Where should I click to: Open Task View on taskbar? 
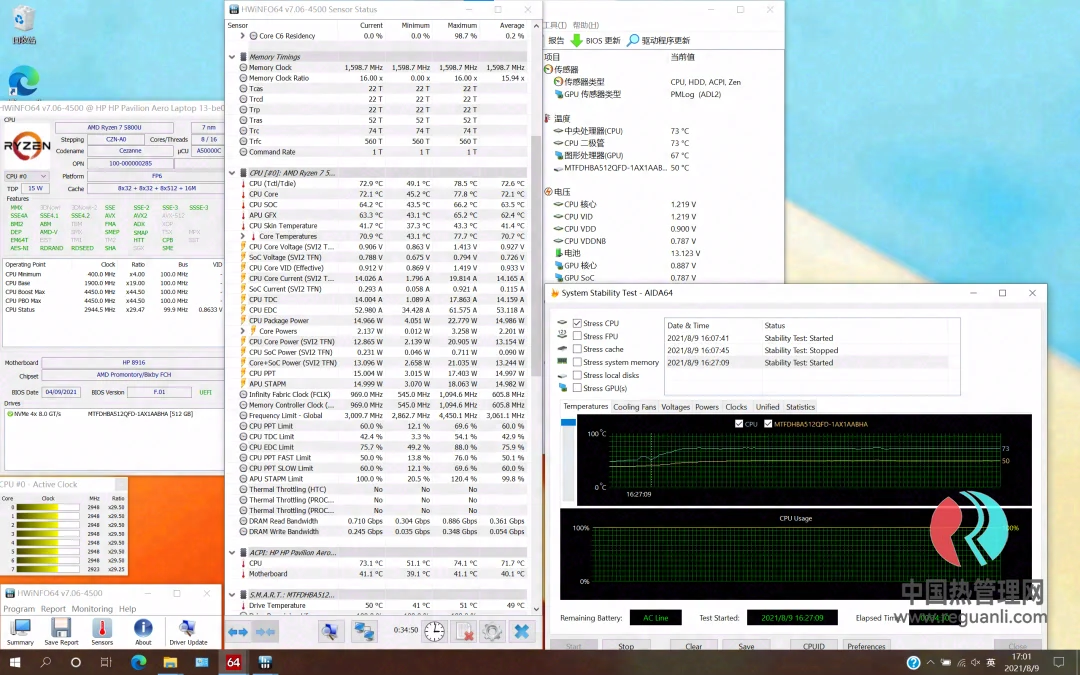(x=105, y=663)
